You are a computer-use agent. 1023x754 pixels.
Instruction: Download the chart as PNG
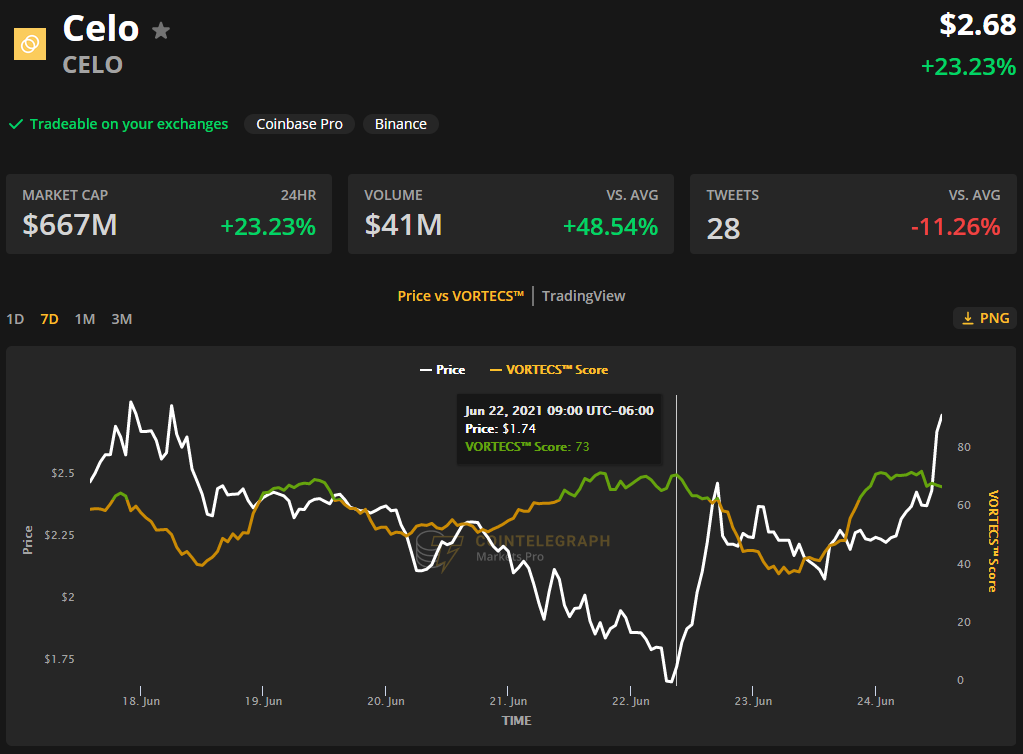click(985, 318)
